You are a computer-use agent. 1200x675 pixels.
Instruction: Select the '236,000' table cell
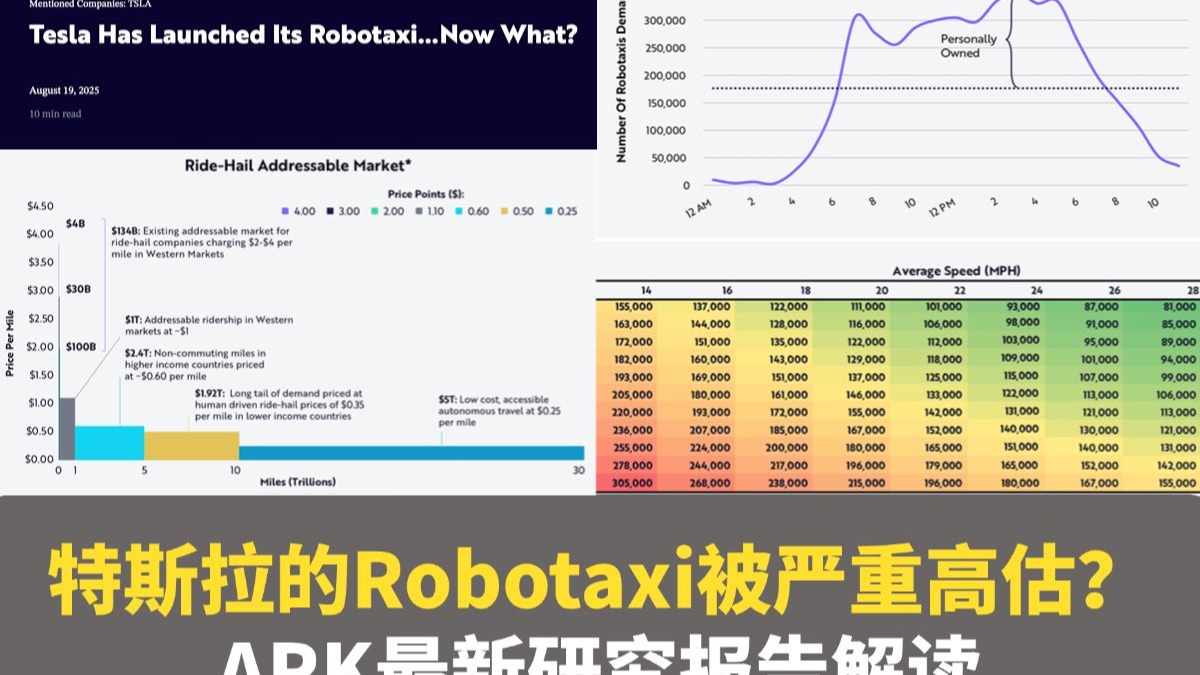click(x=632, y=430)
